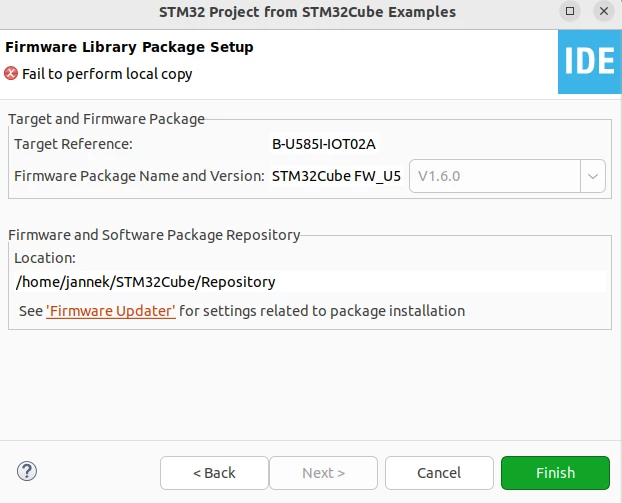
Task: Open the 'Firmware Updater' settings link
Action: coord(111,311)
